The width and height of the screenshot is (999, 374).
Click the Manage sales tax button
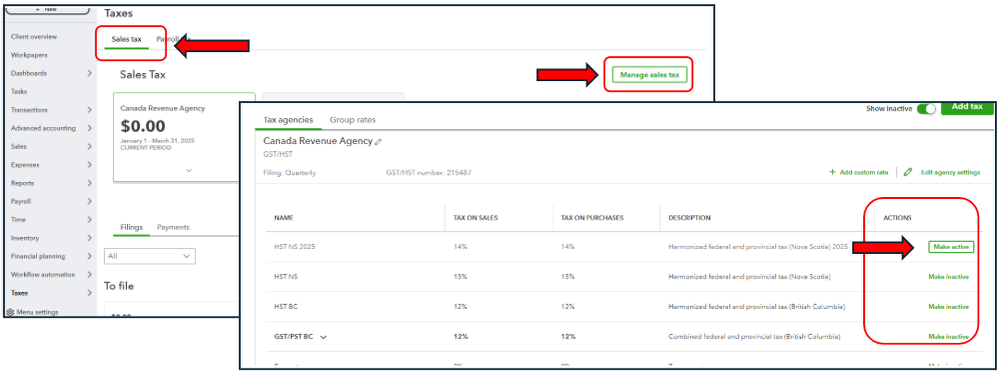649,75
